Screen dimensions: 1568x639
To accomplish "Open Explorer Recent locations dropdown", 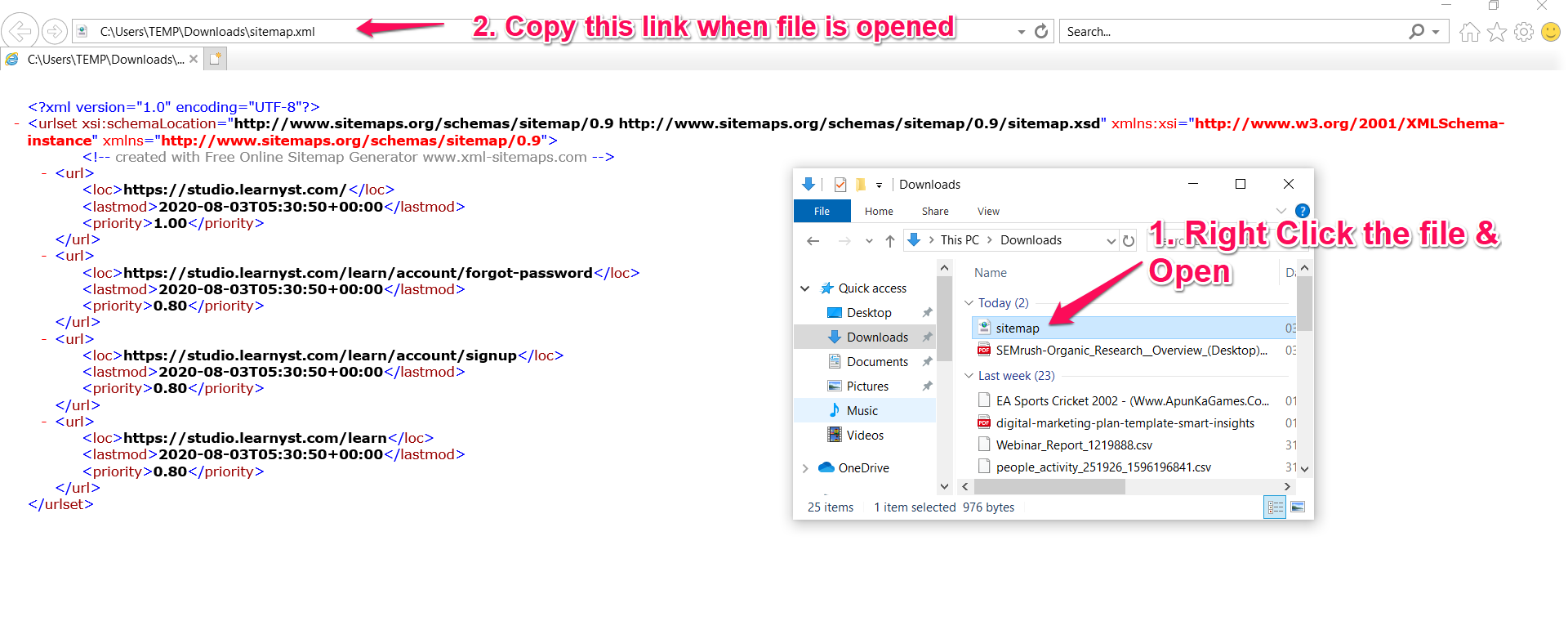I will tap(869, 241).
